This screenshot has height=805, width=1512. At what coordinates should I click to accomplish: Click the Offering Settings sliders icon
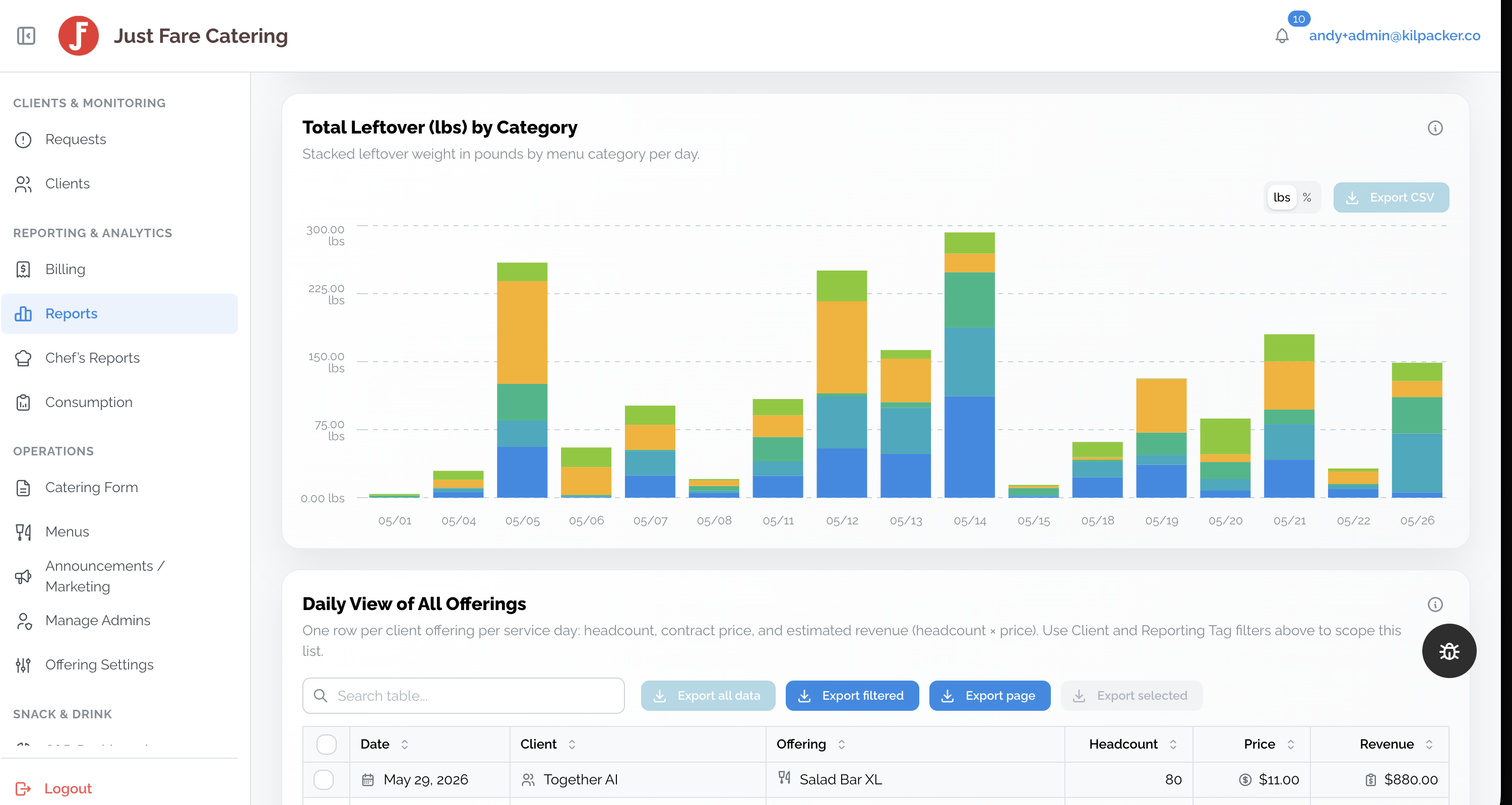click(23, 665)
